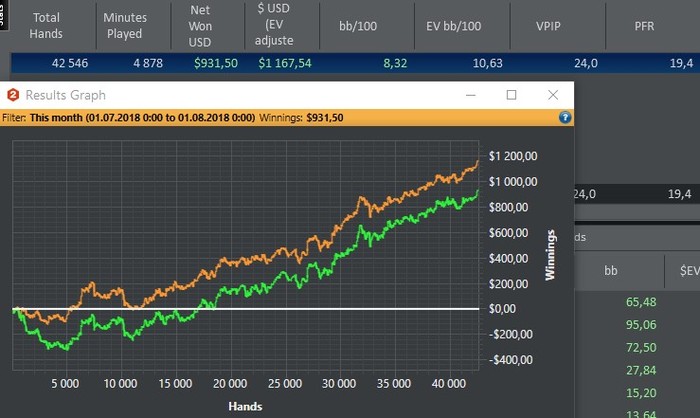
Task: Click the $1 167,54 EV adjusted value
Action: pyautogui.click(x=285, y=63)
